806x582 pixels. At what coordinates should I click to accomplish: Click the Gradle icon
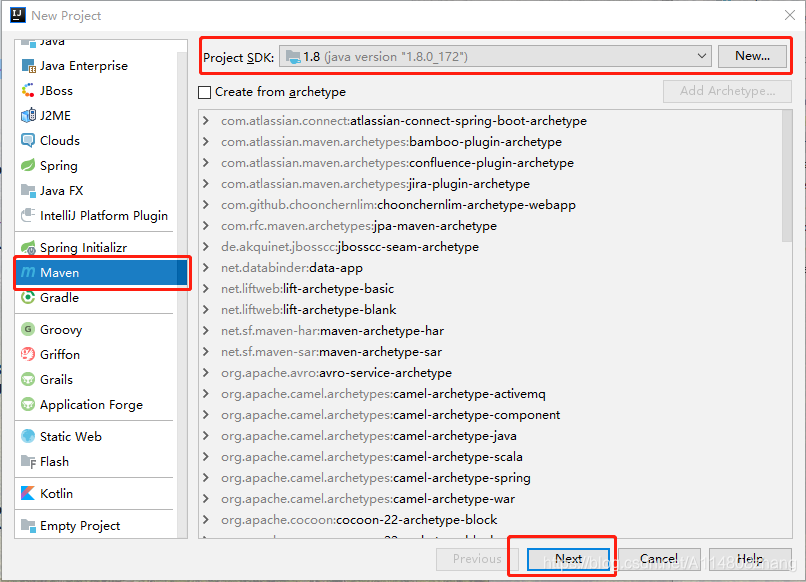point(28,297)
